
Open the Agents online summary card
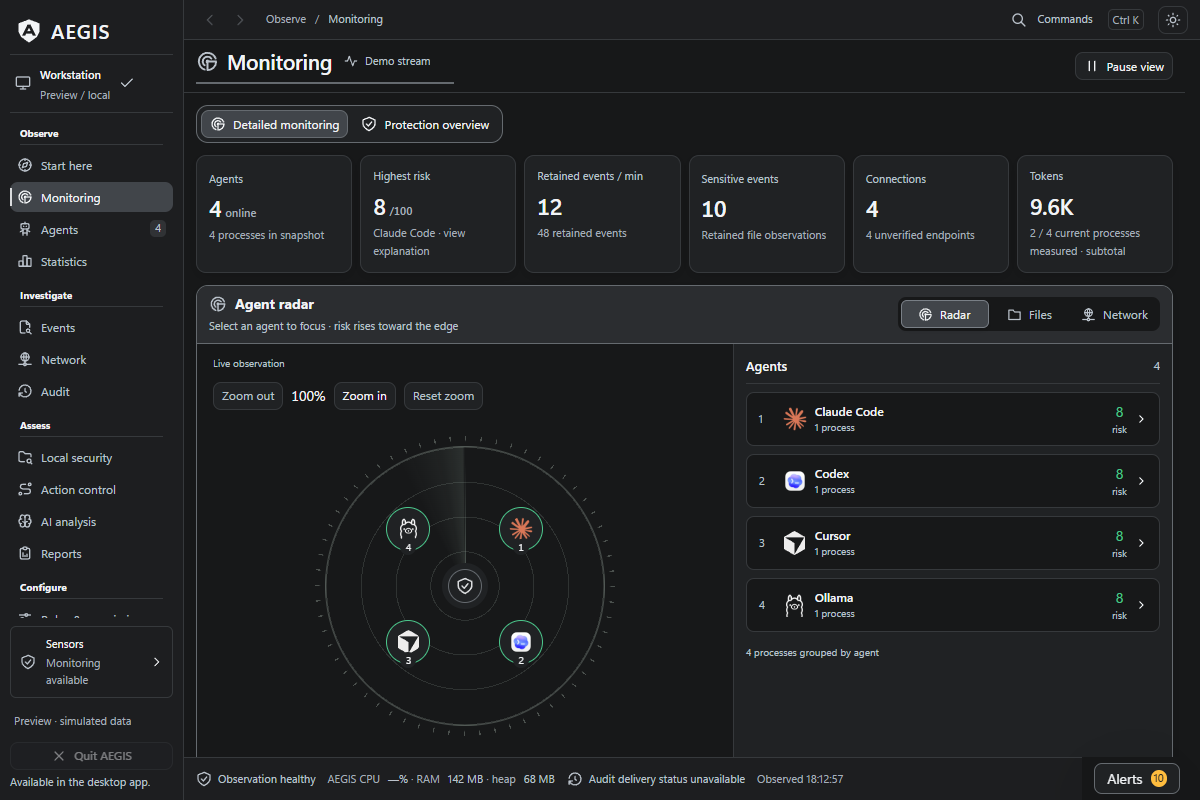[274, 214]
